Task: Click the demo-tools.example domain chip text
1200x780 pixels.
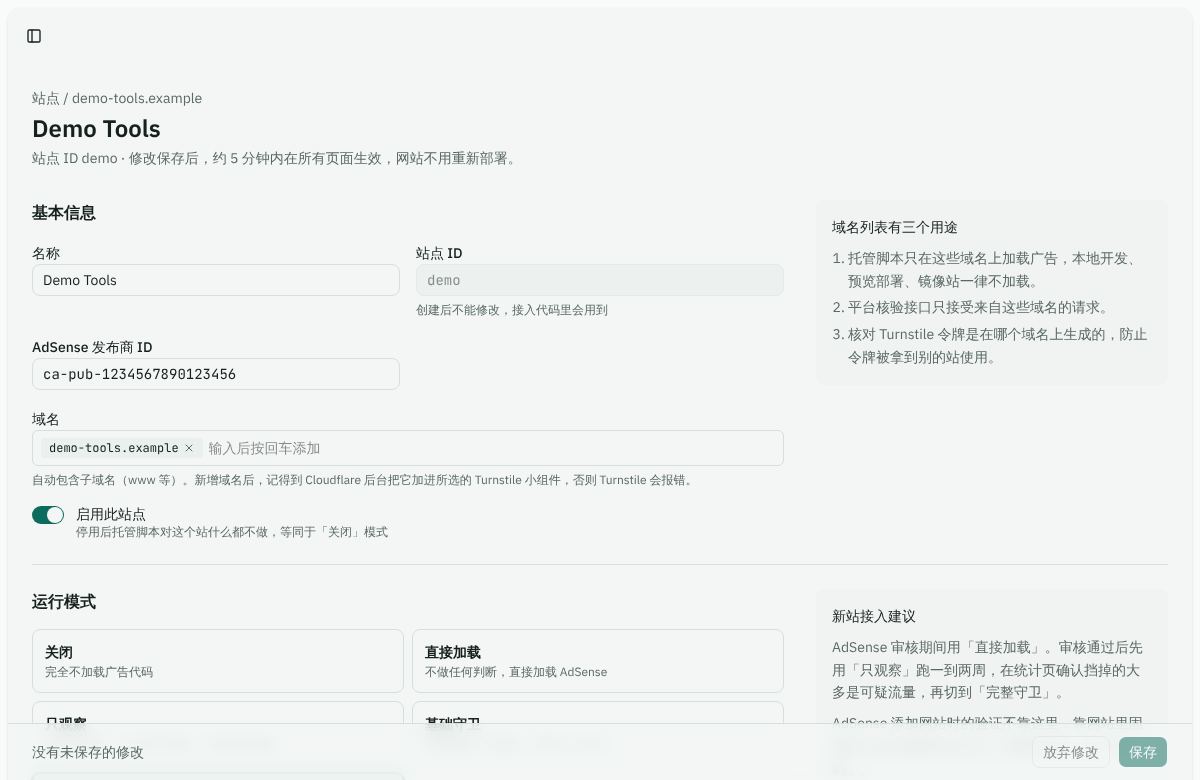Action: click(x=114, y=448)
